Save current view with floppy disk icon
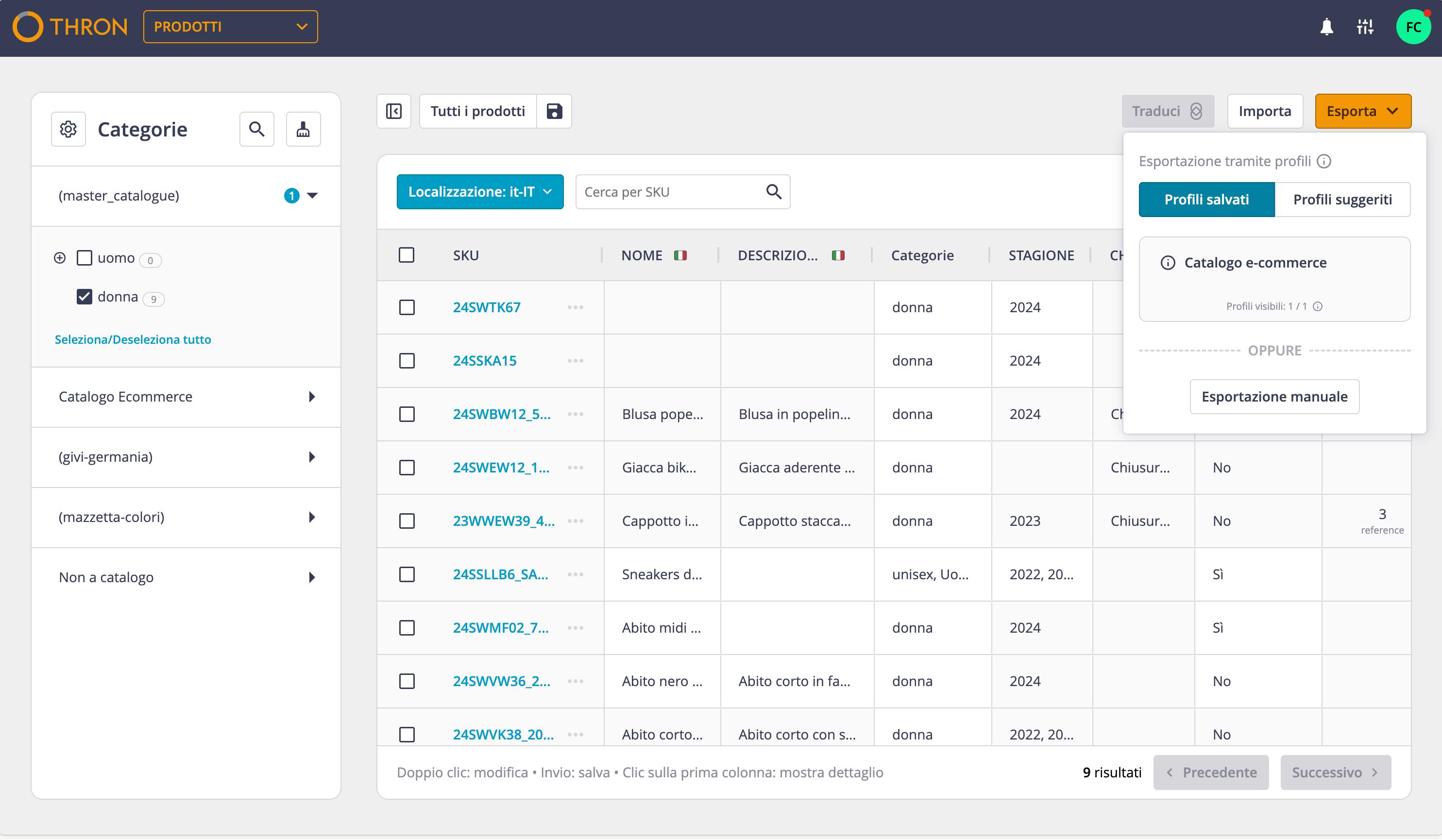The height and width of the screenshot is (840, 1442). (x=554, y=111)
